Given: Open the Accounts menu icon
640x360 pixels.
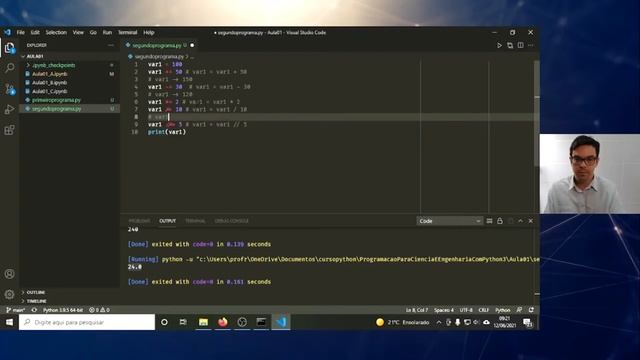Looking at the screenshot, I should click(9, 274).
